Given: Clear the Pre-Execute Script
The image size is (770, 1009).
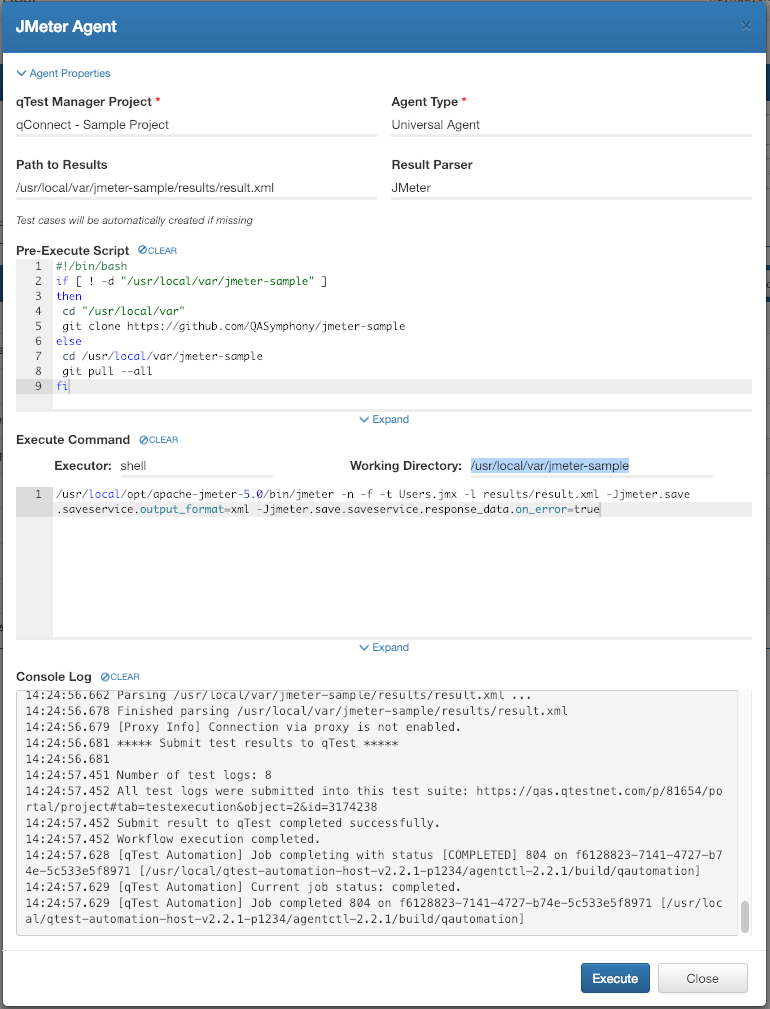Looking at the screenshot, I should tap(157, 250).
